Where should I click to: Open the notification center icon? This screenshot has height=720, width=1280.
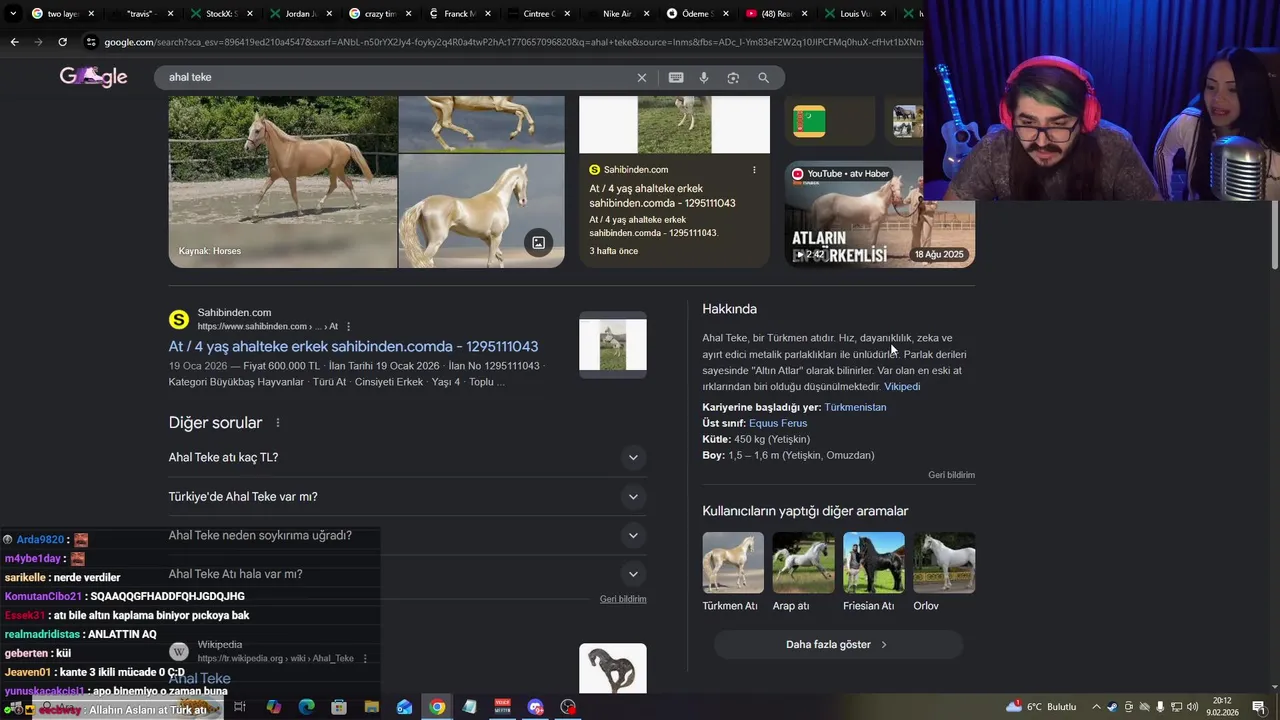(x=1258, y=707)
